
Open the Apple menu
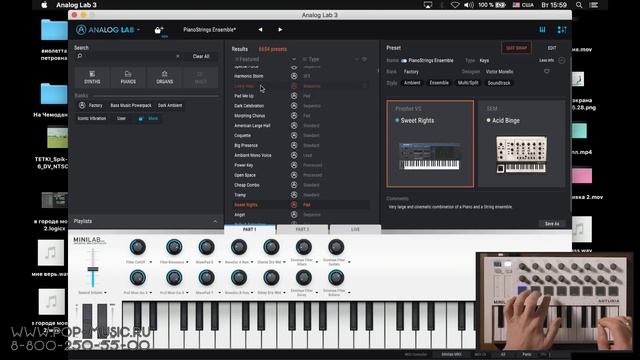(44, 5)
